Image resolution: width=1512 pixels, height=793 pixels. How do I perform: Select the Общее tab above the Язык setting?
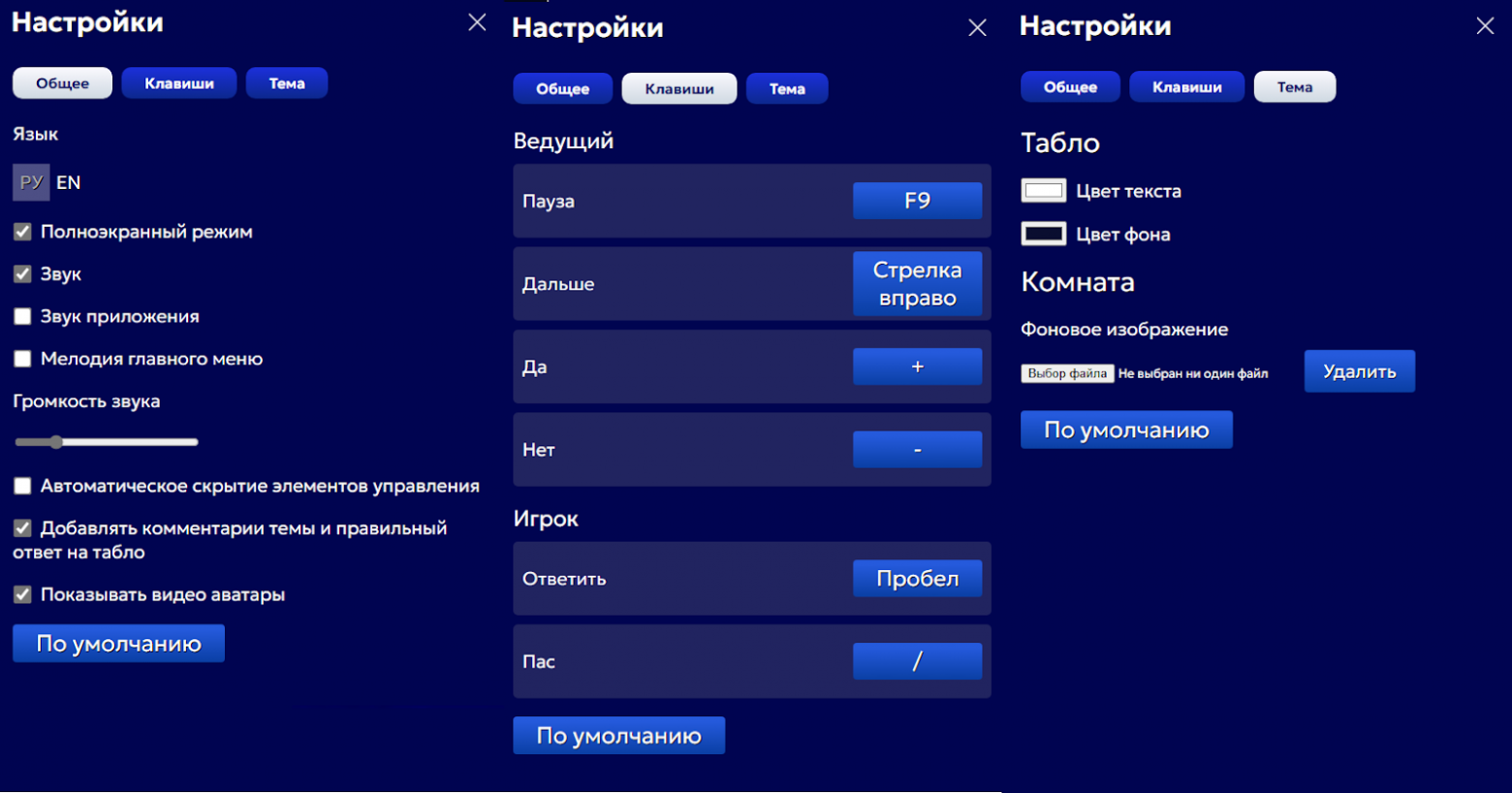click(62, 83)
